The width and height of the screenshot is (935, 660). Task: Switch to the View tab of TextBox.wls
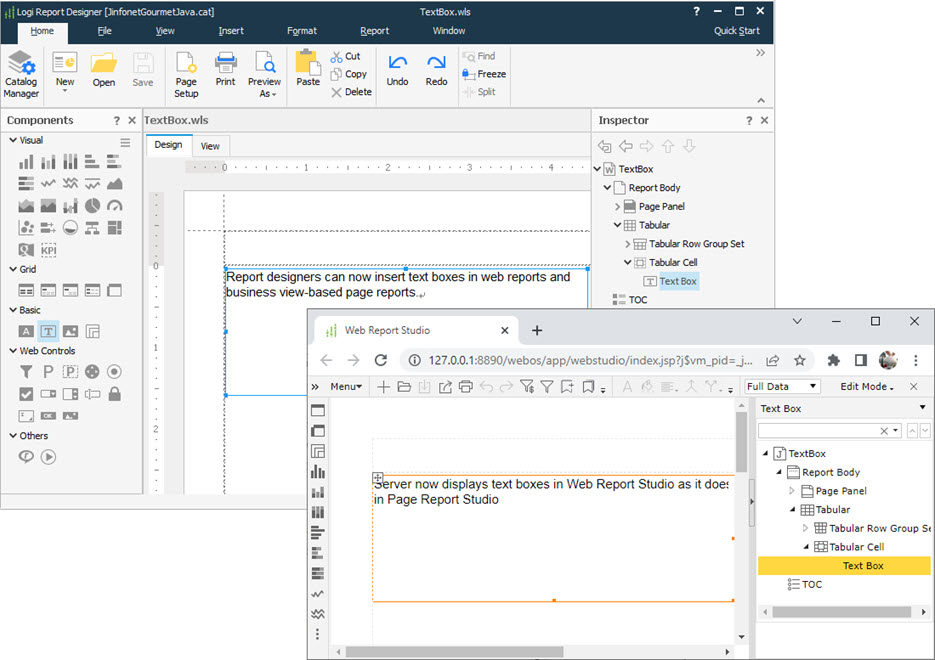tap(210, 146)
